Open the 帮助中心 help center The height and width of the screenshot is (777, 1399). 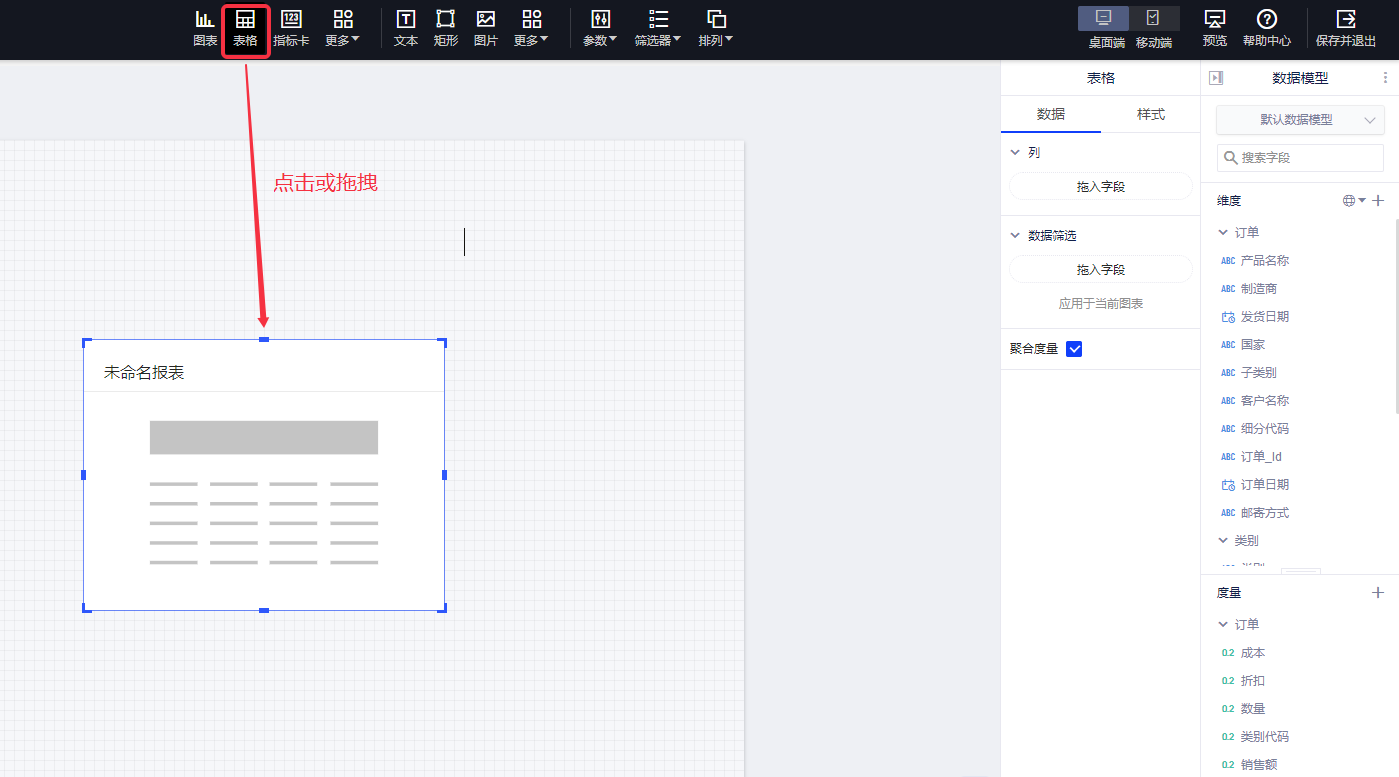click(1266, 28)
